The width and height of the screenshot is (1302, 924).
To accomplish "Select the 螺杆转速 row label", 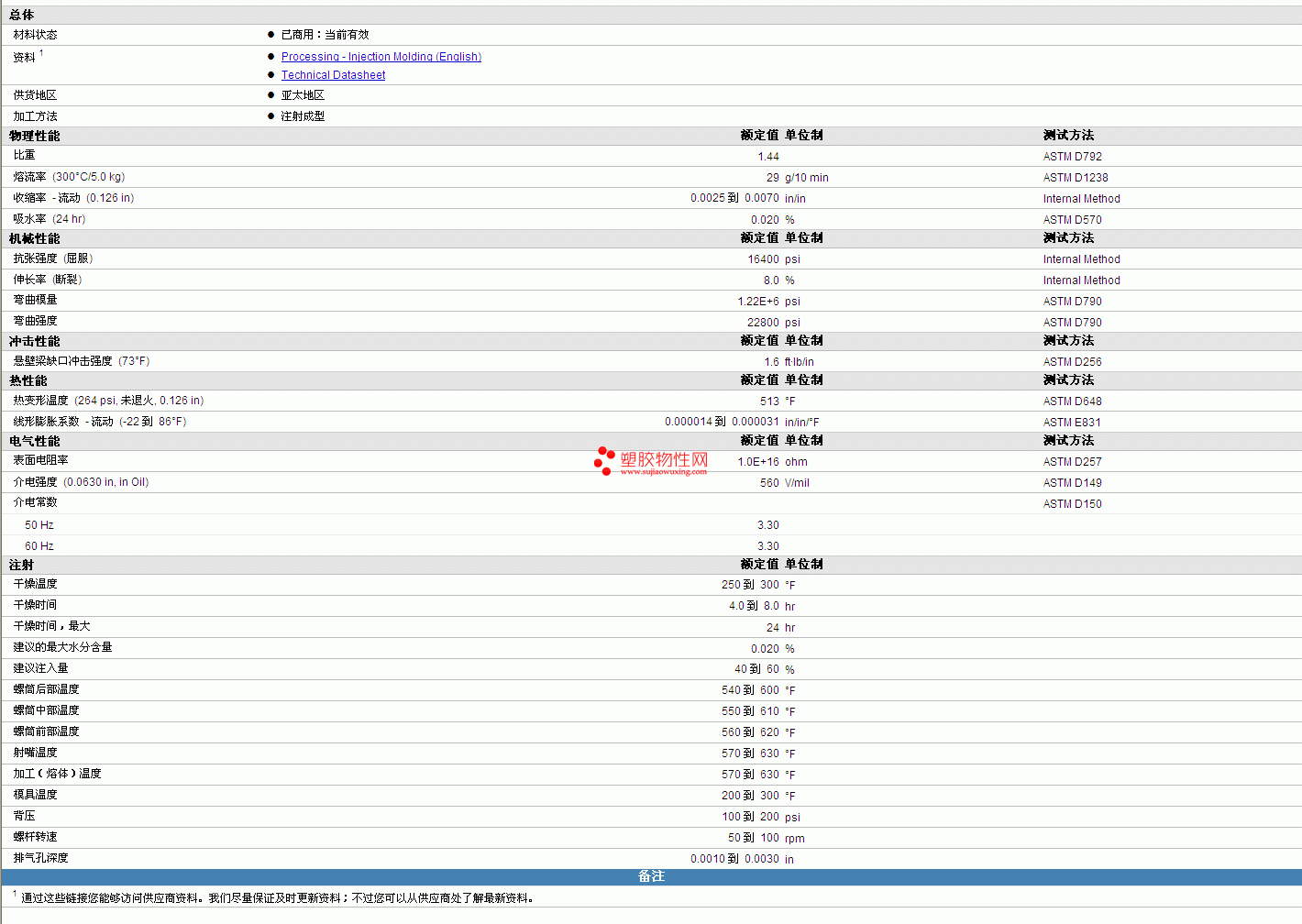I will (x=35, y=837).
